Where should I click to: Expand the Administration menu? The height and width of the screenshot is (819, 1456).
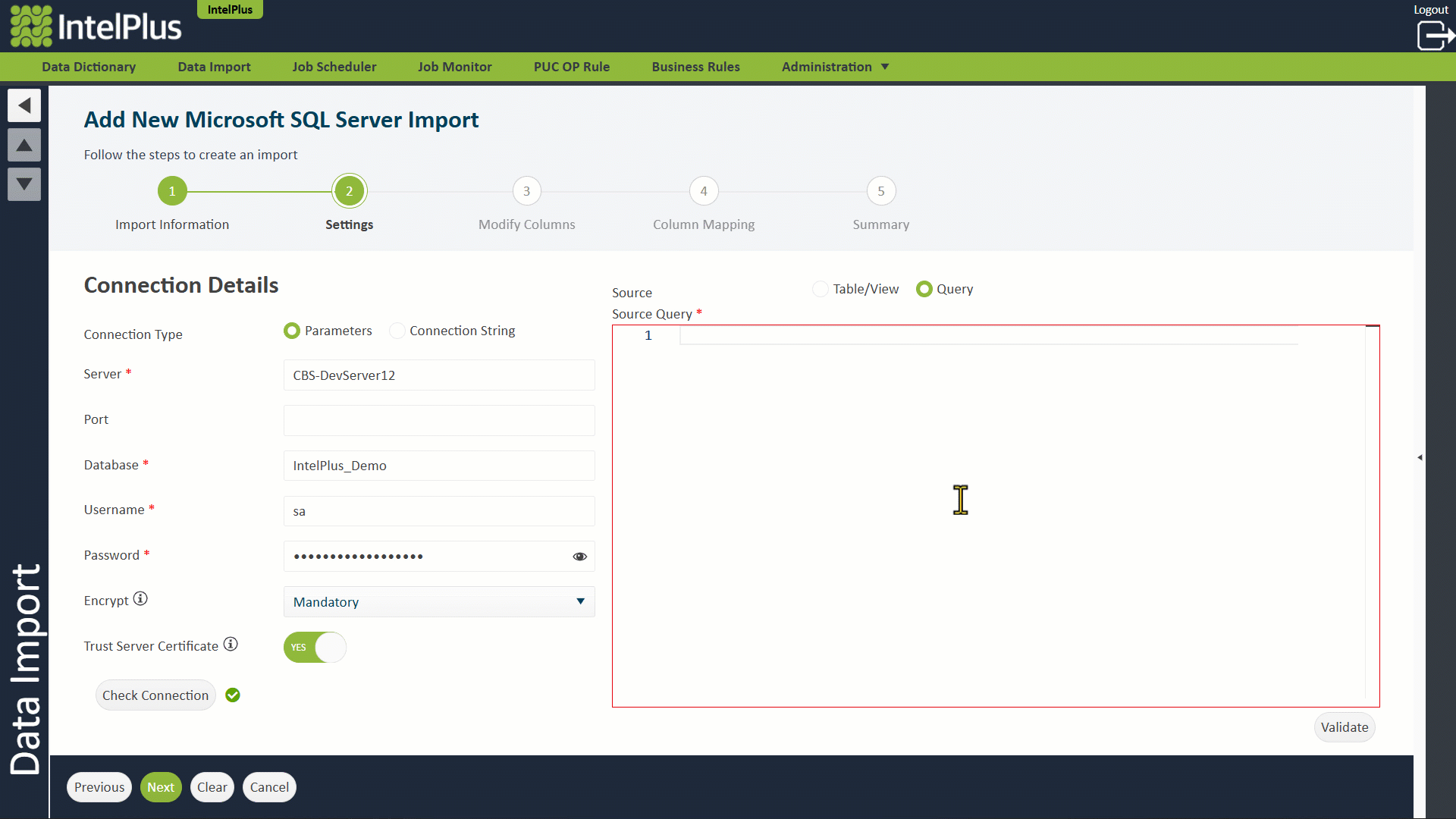(835, 67)
